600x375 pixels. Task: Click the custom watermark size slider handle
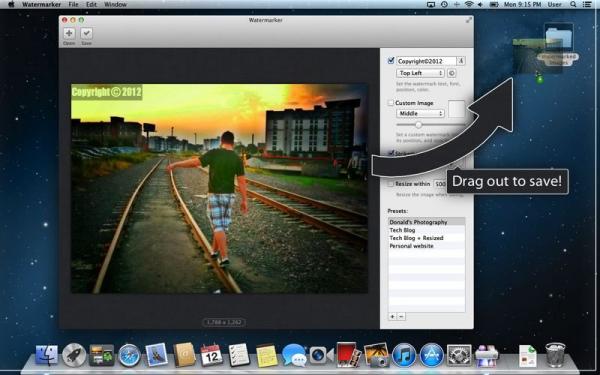[x=418, y=125]
